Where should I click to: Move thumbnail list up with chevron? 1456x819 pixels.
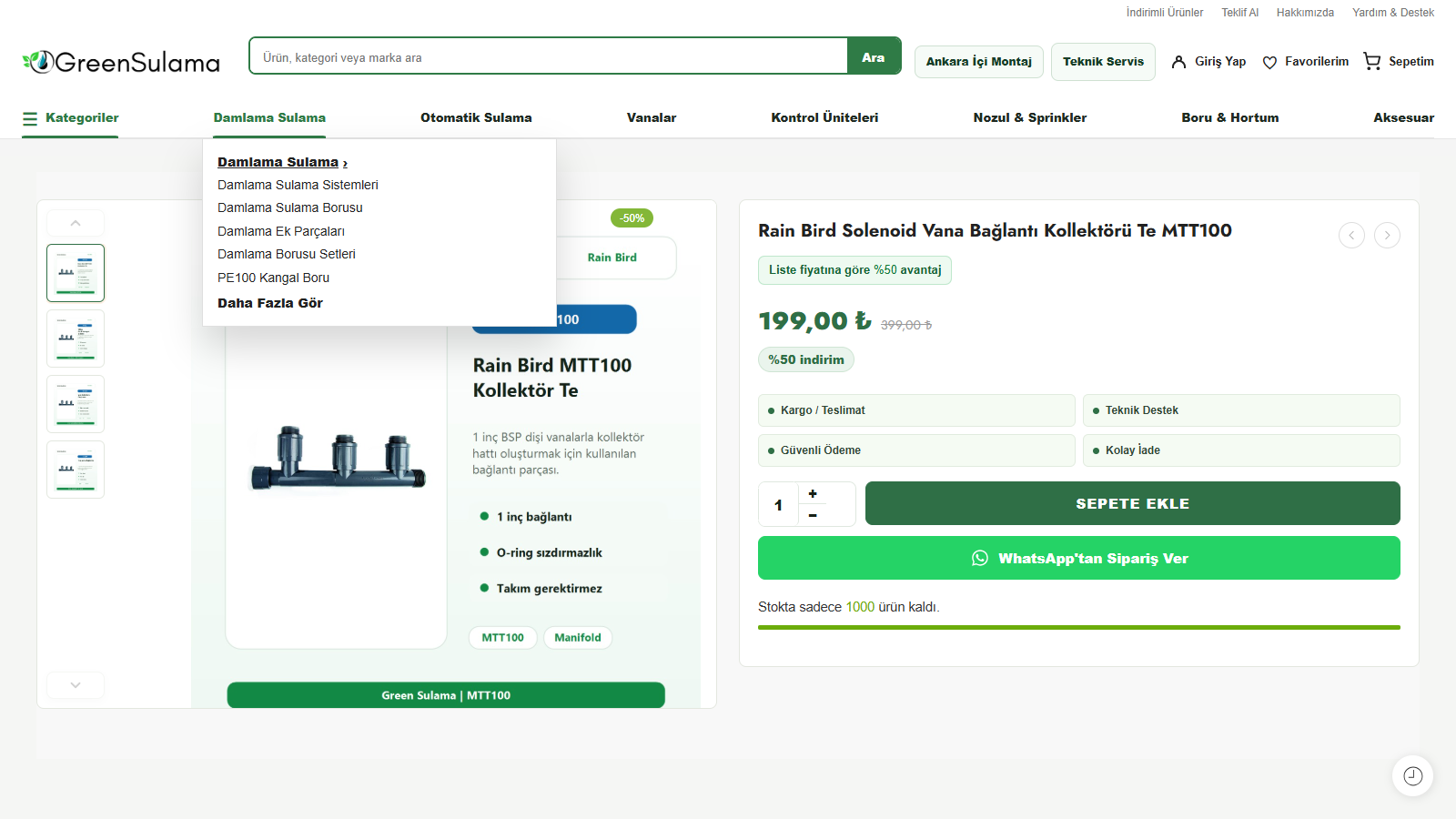pos(76,223)
